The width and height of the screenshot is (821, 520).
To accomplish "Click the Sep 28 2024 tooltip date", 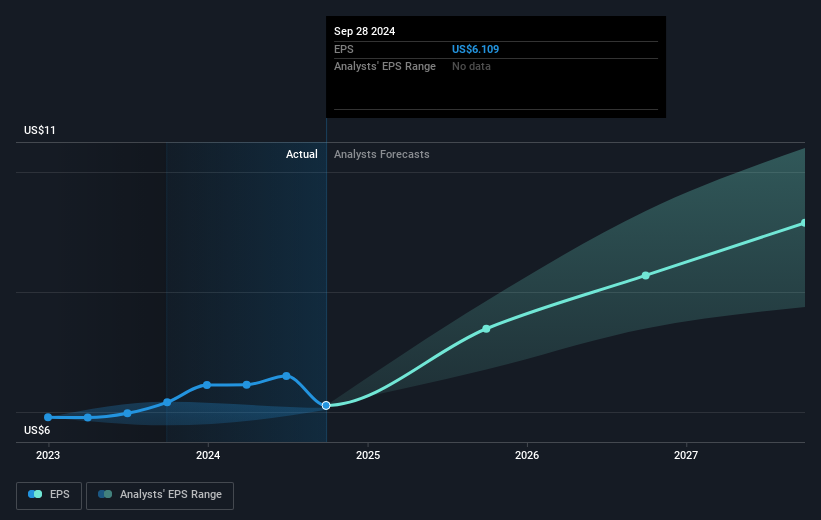I will coord(364,31).
